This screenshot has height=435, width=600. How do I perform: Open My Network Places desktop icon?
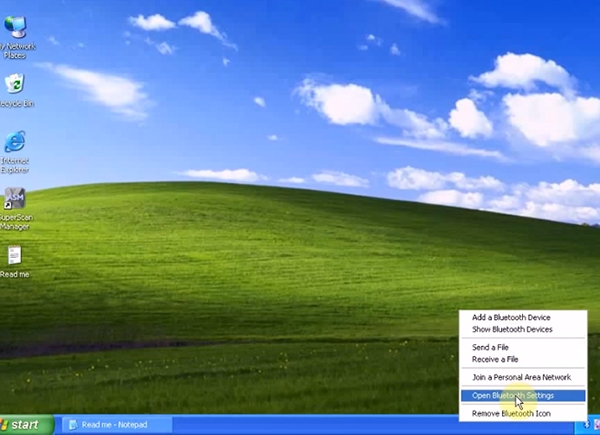tap(15, 37)
